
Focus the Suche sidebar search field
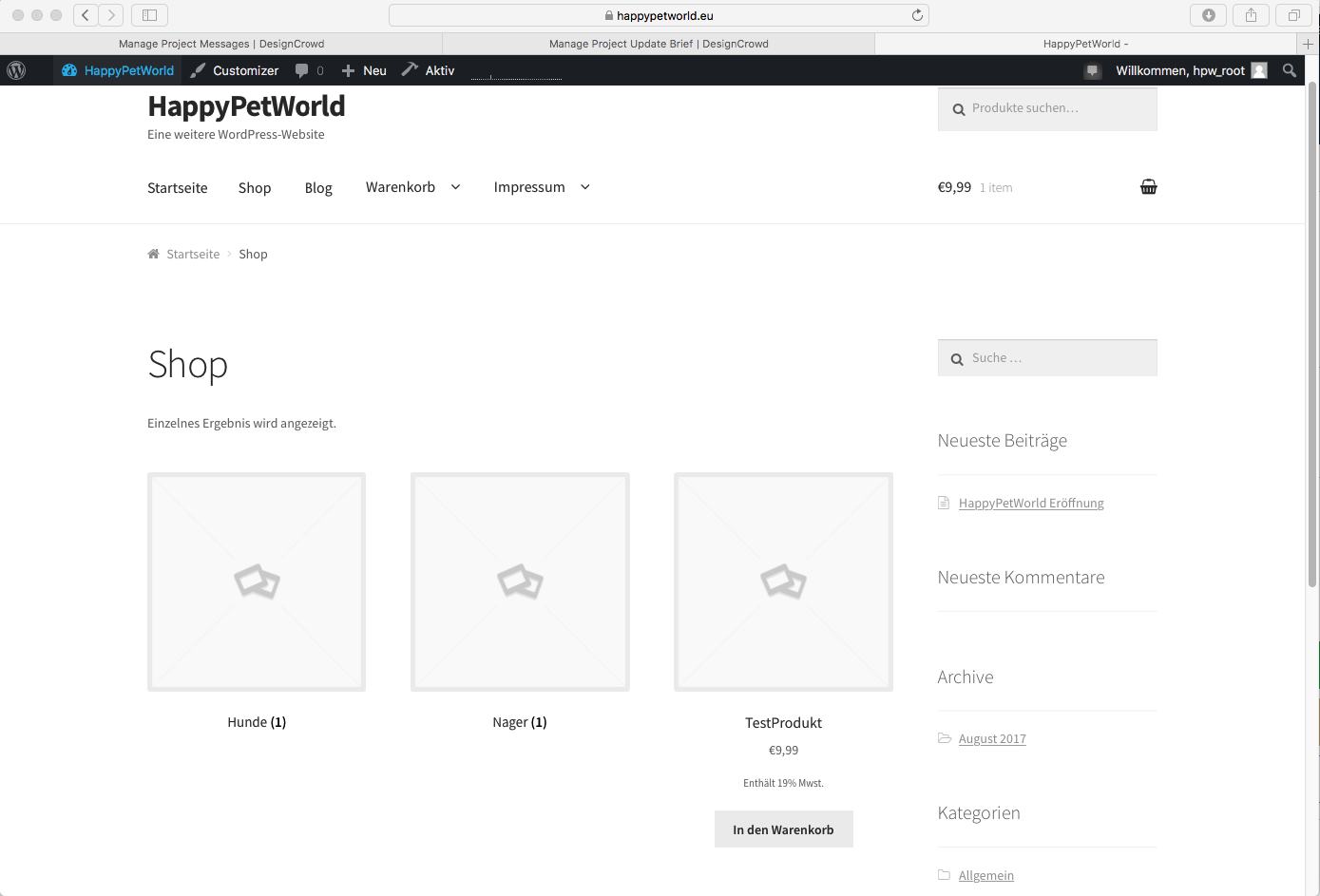click(1047, 358)
